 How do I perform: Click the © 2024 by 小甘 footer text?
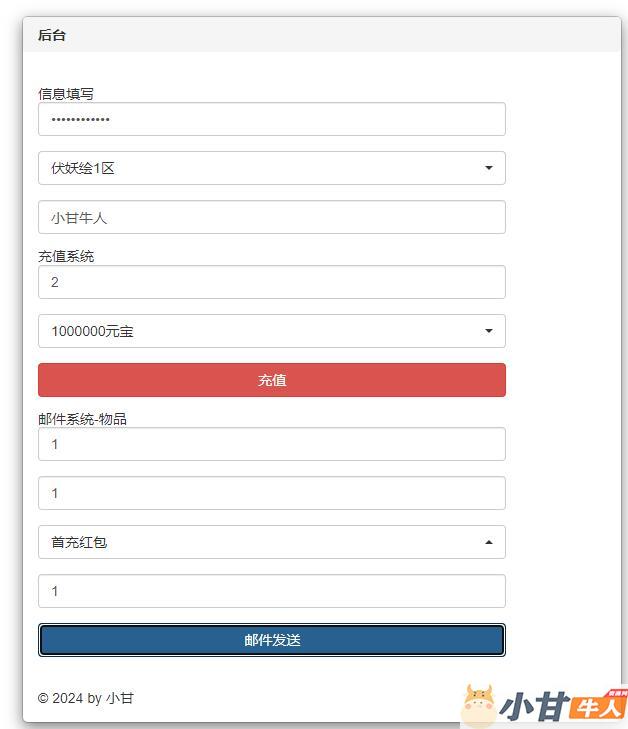85,698
